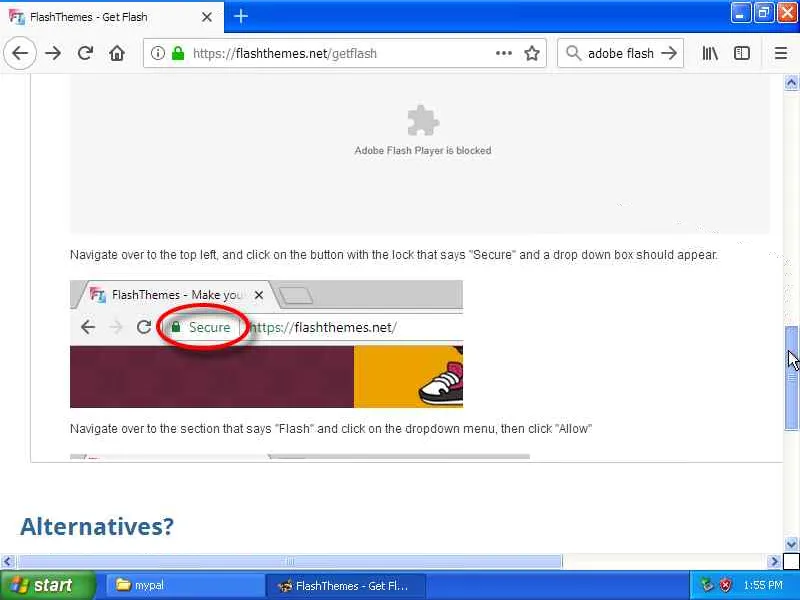This screenshot has width=800, height=600.
Task: Click the red shield security tray icon
Action: (725, 585)
